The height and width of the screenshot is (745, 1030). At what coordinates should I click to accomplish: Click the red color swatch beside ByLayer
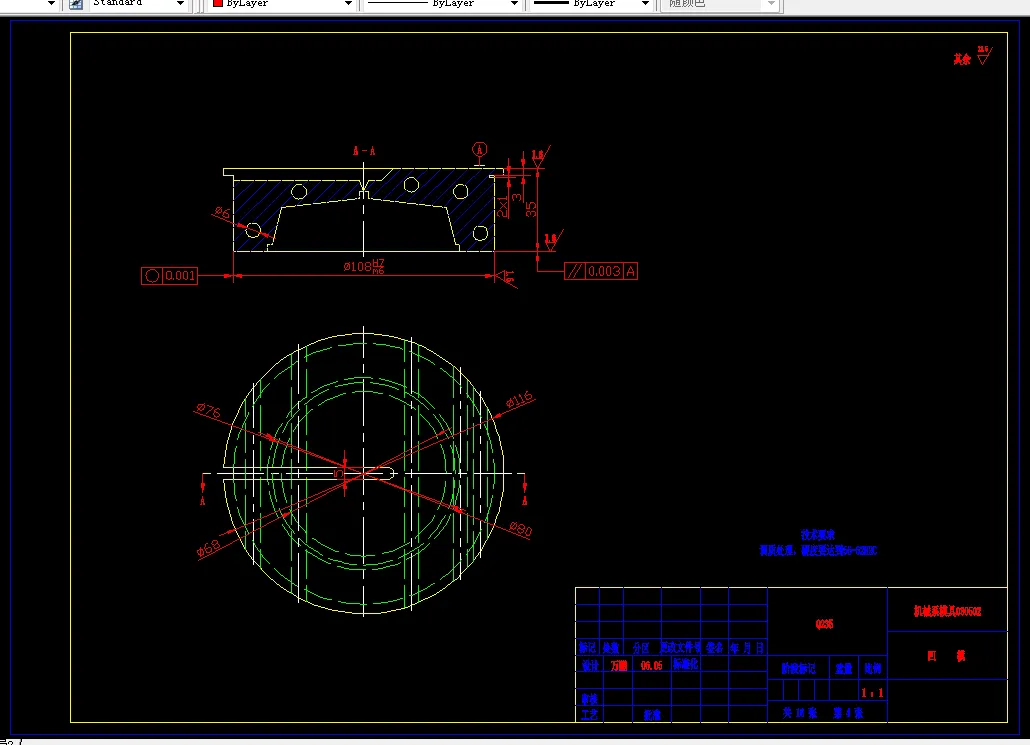coord(217,3)
